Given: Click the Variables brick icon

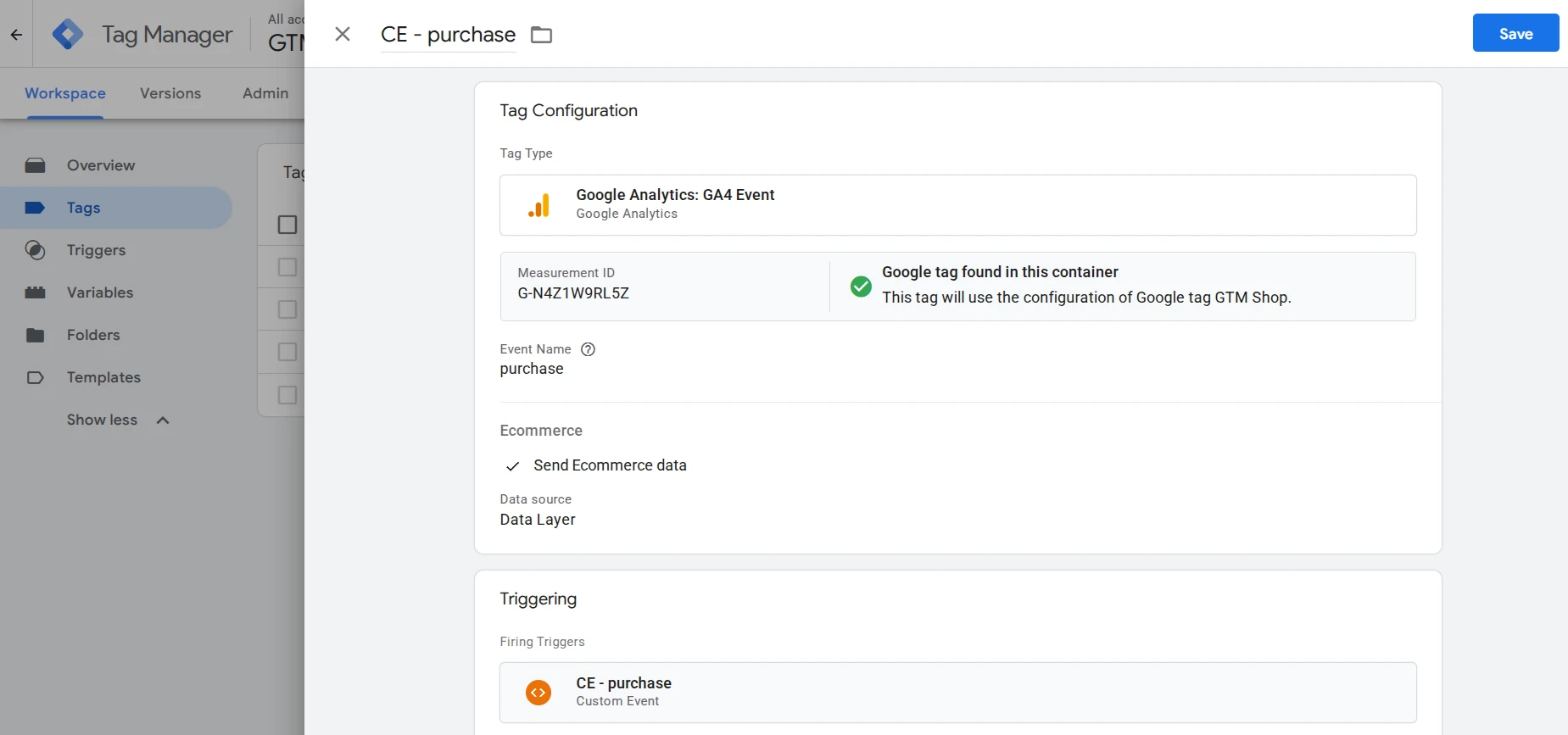Looking at the screenshot, I should point(35,292).
